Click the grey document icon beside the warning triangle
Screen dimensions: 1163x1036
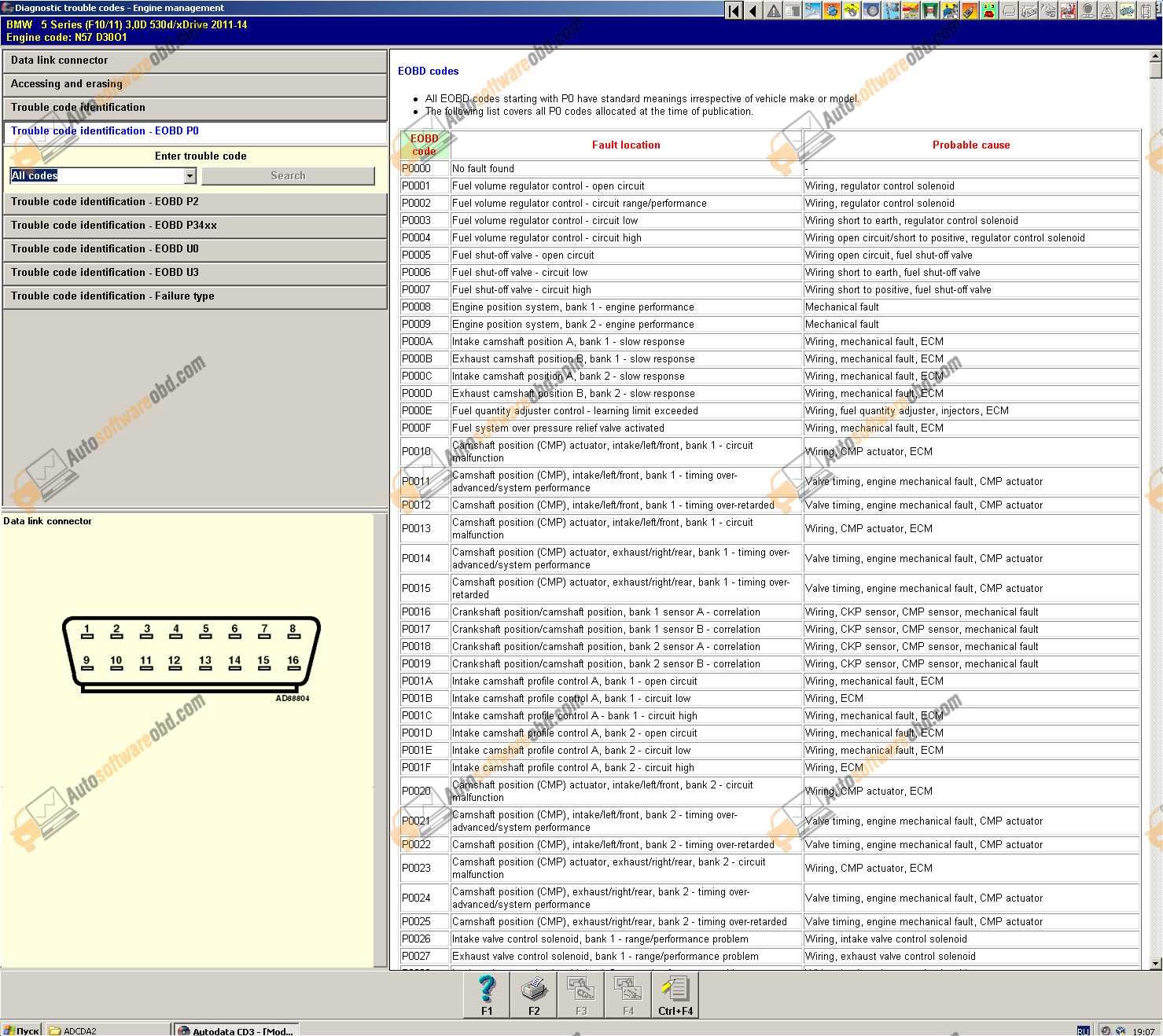(x=793, y=11)
